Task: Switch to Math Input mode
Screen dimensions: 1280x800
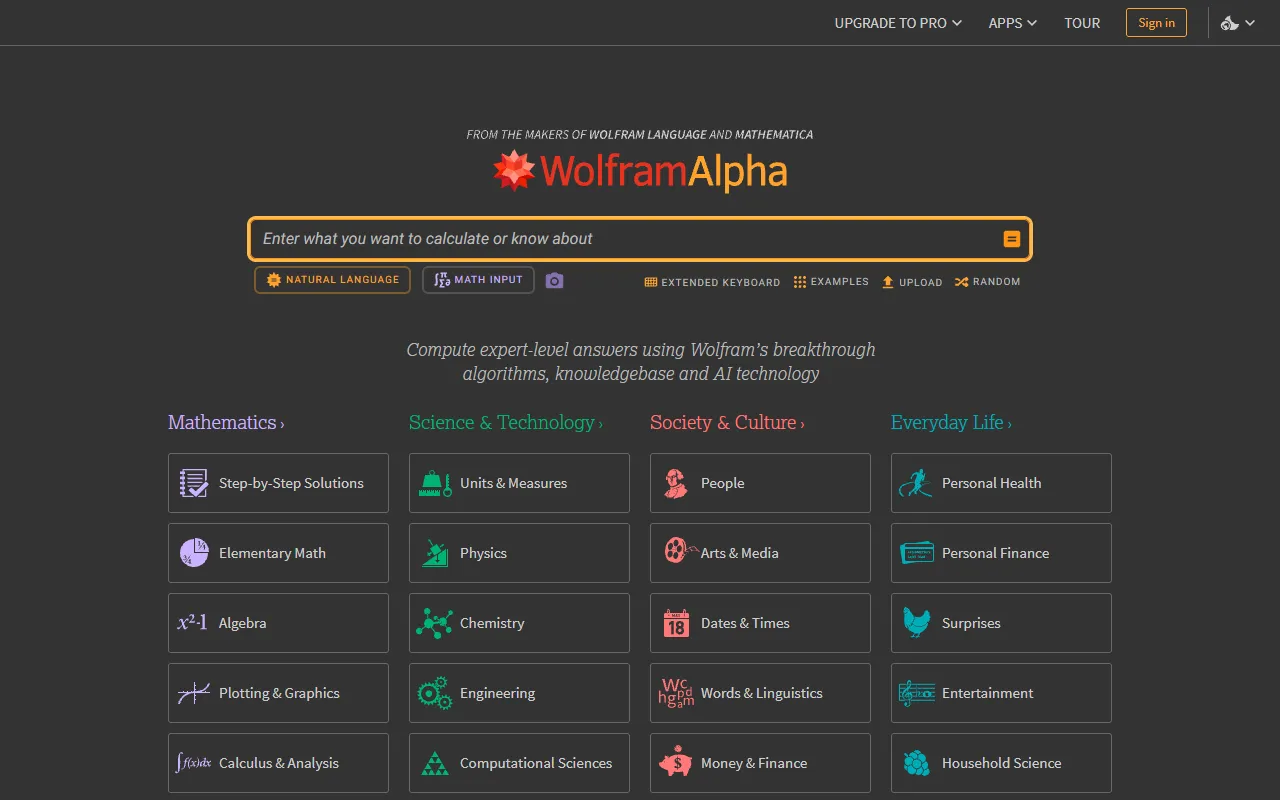Action: 478,280
